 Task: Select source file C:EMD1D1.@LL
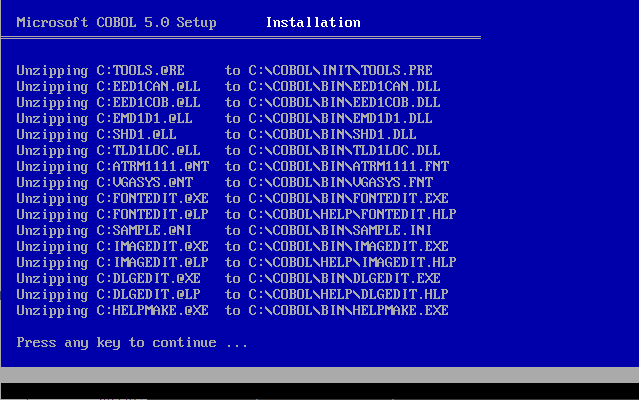tap(144, 119)
